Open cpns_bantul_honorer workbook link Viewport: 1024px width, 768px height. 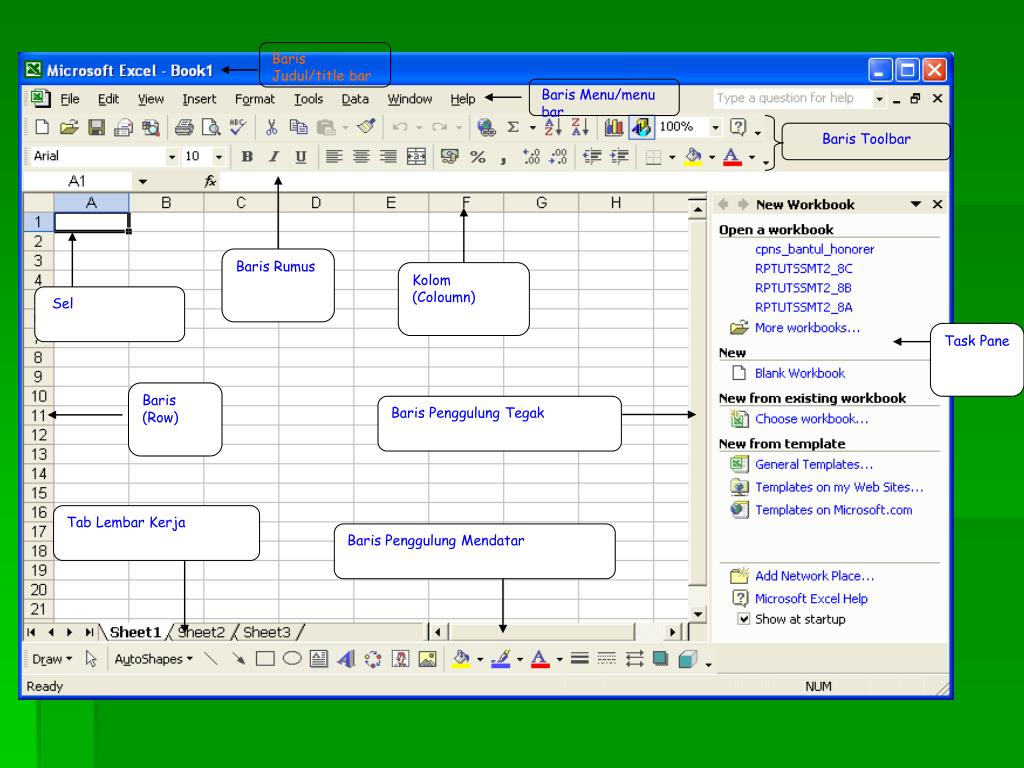(814, 249)
